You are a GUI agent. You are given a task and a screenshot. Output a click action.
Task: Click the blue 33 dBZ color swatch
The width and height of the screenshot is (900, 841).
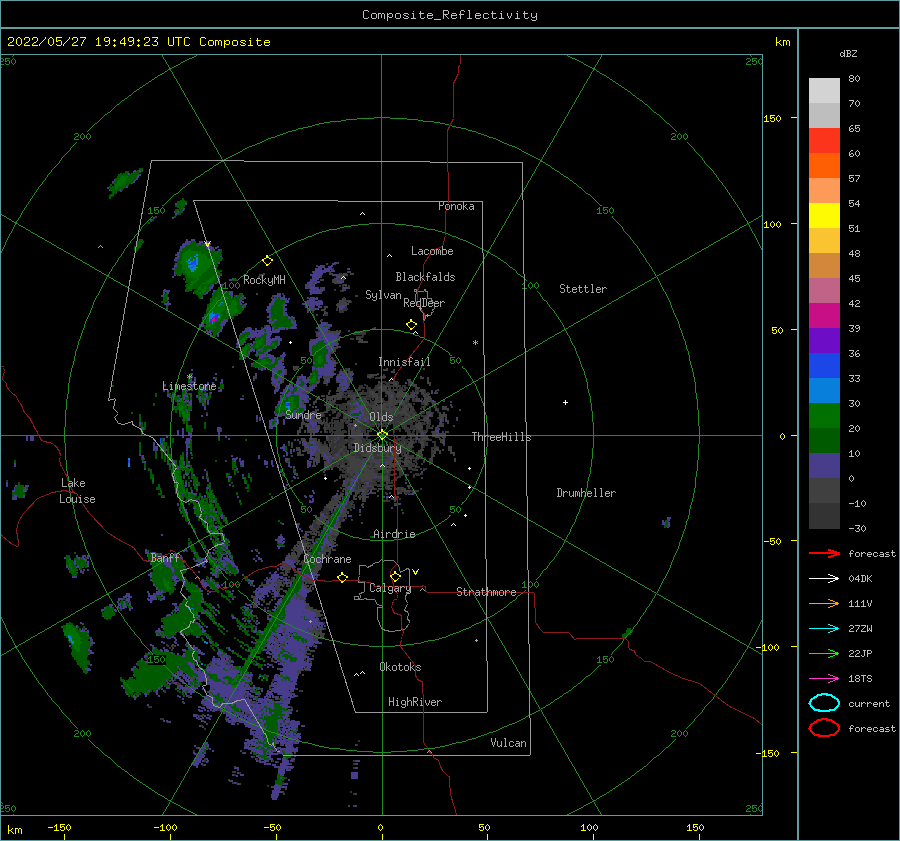pos(824,366)
